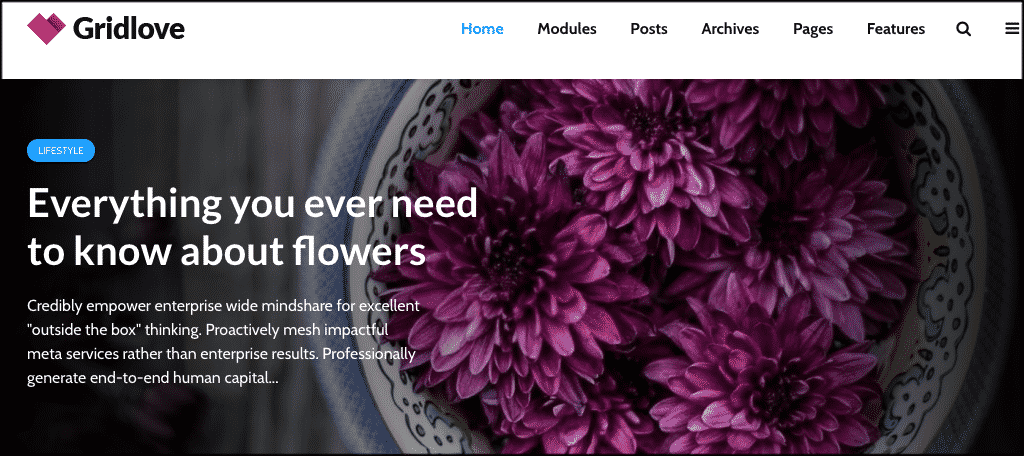Open the Pages menu
1024x456 pixels.
click(813, 29)
